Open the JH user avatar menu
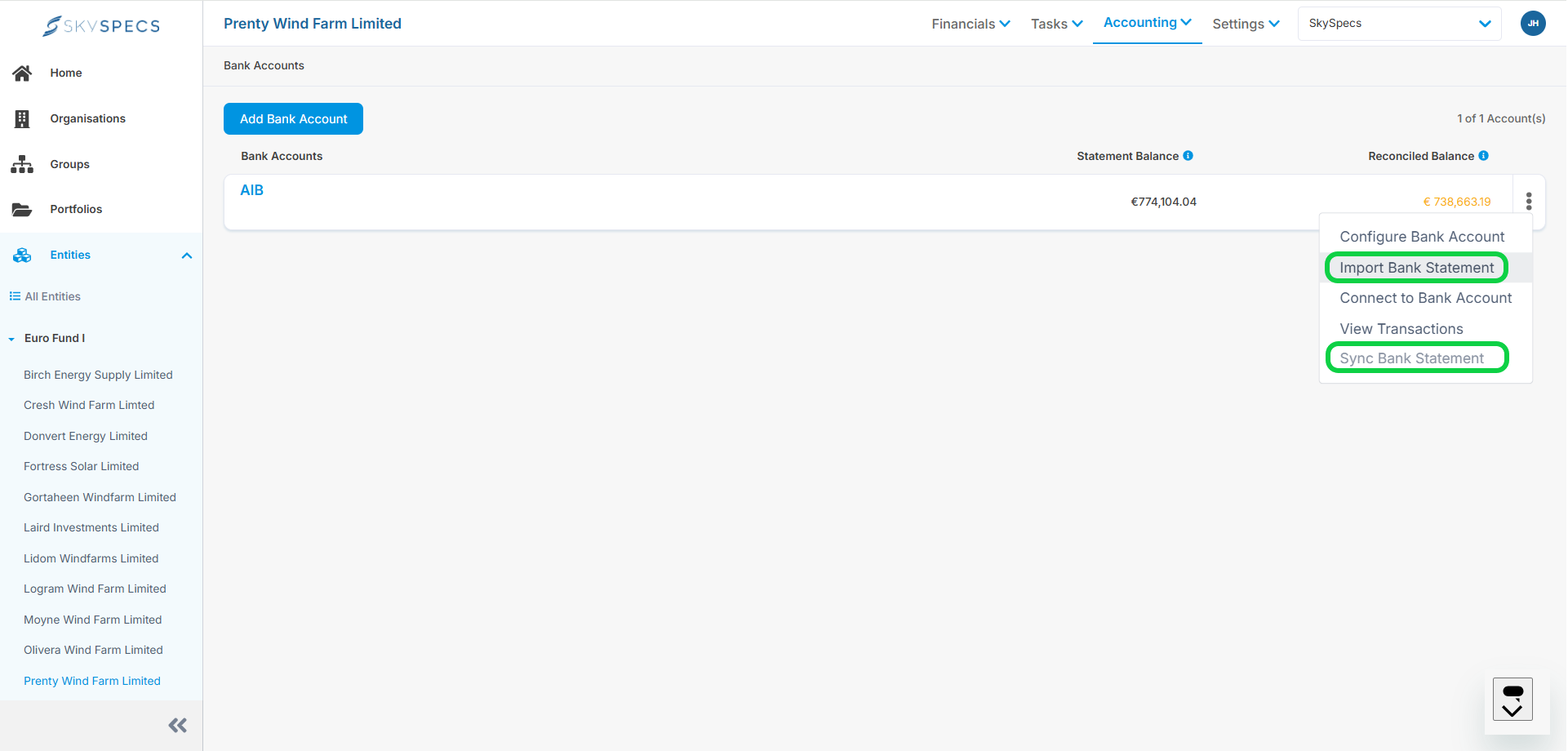The width and height of the screenshot is (1568, 751). (x=1533, y=23)
